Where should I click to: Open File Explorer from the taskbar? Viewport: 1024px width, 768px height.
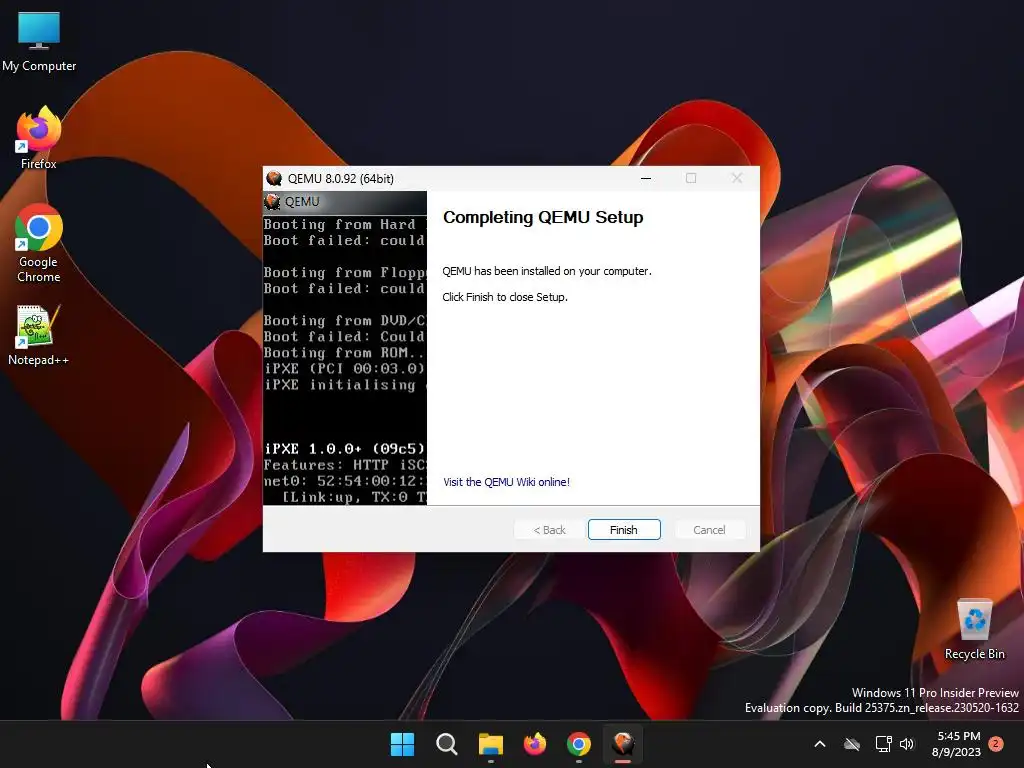490,744
